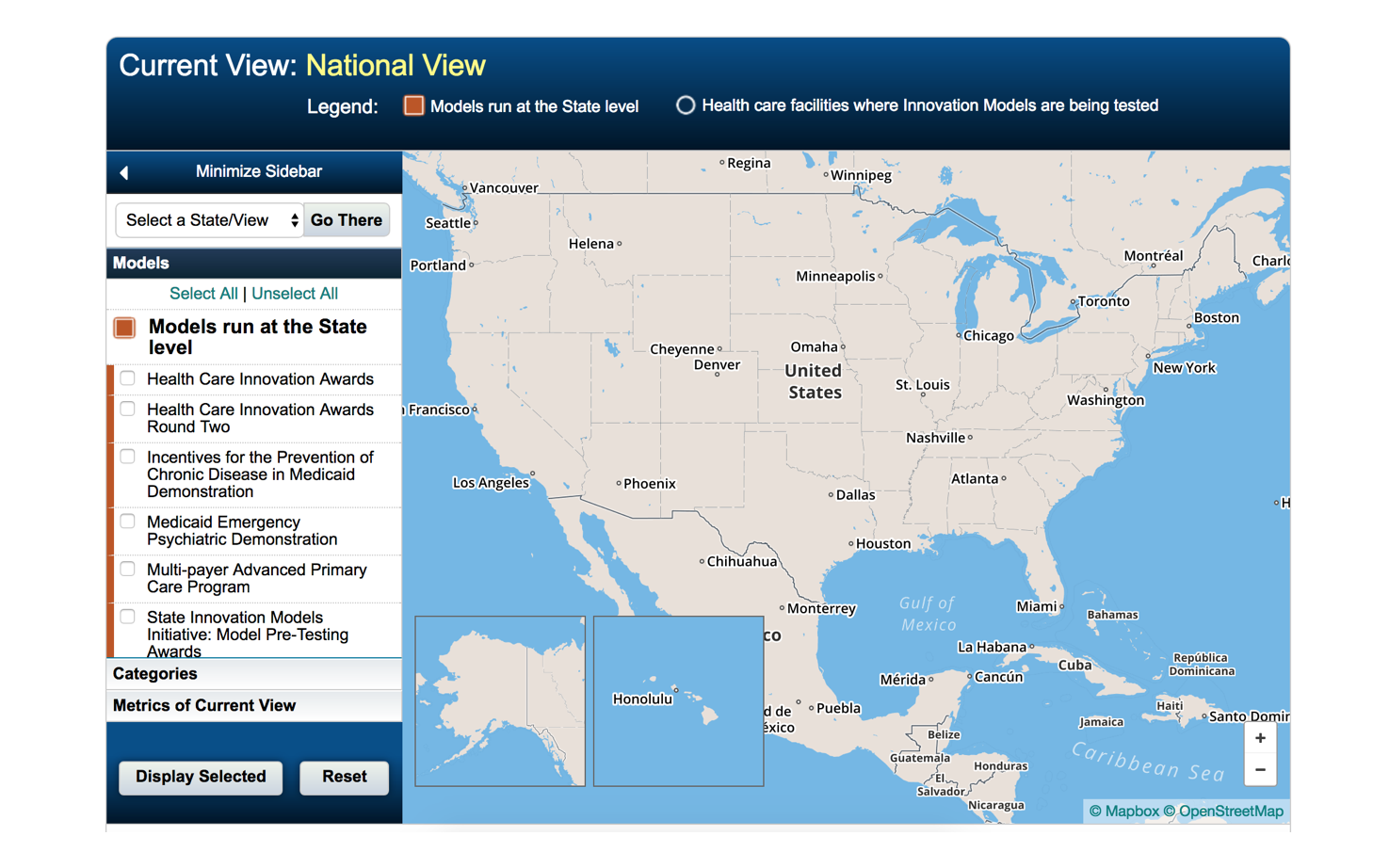Click the Seattle label on the map
The image size is (1373, 868).
448,224
